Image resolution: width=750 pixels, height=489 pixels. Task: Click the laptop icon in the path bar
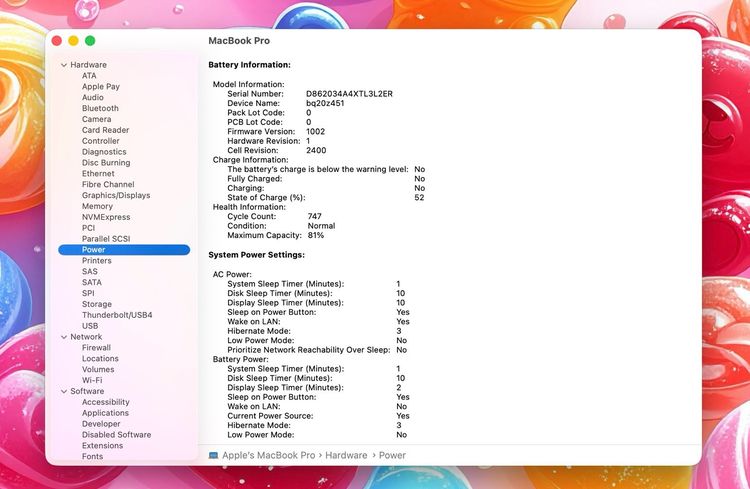point(213,456)
